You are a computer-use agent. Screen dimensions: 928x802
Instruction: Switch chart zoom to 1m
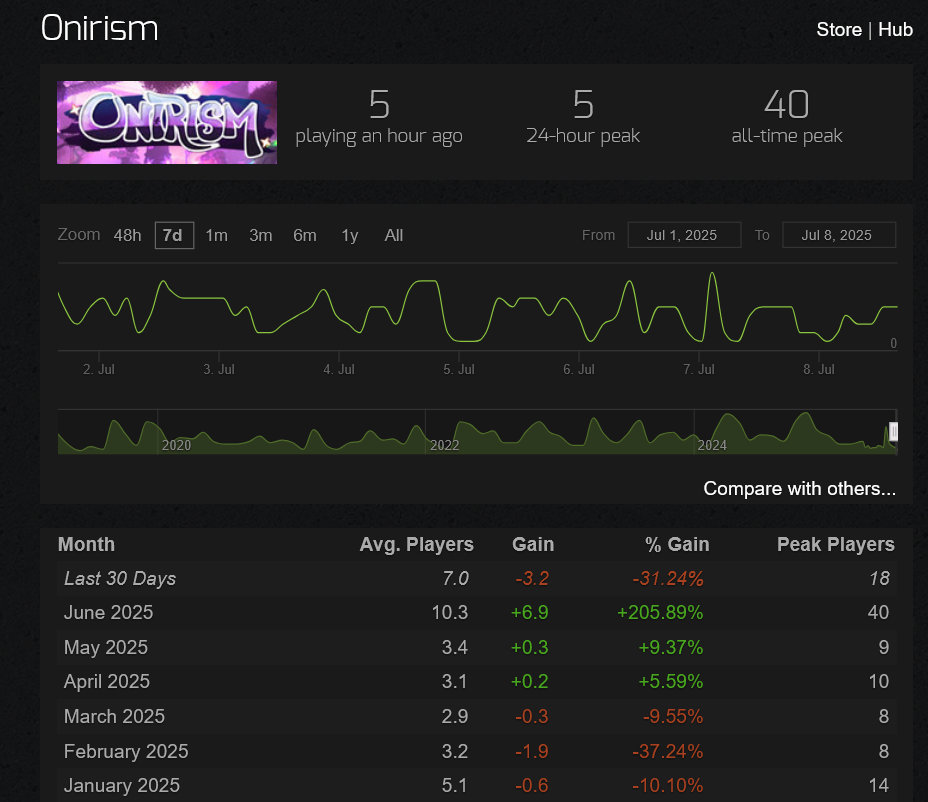[x=217, y=236]
